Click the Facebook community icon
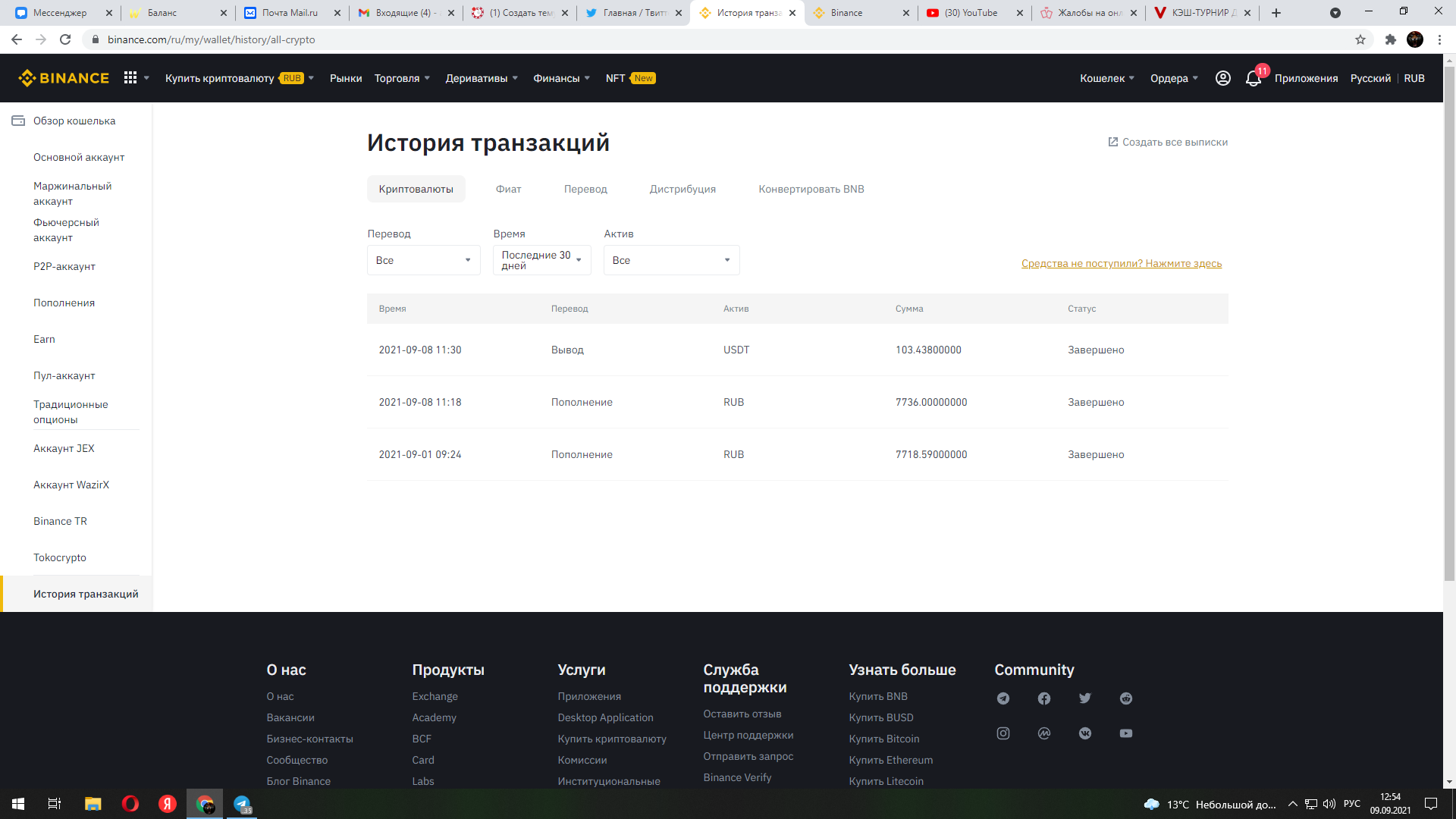1456x819 pixels. coord(1044,698)
